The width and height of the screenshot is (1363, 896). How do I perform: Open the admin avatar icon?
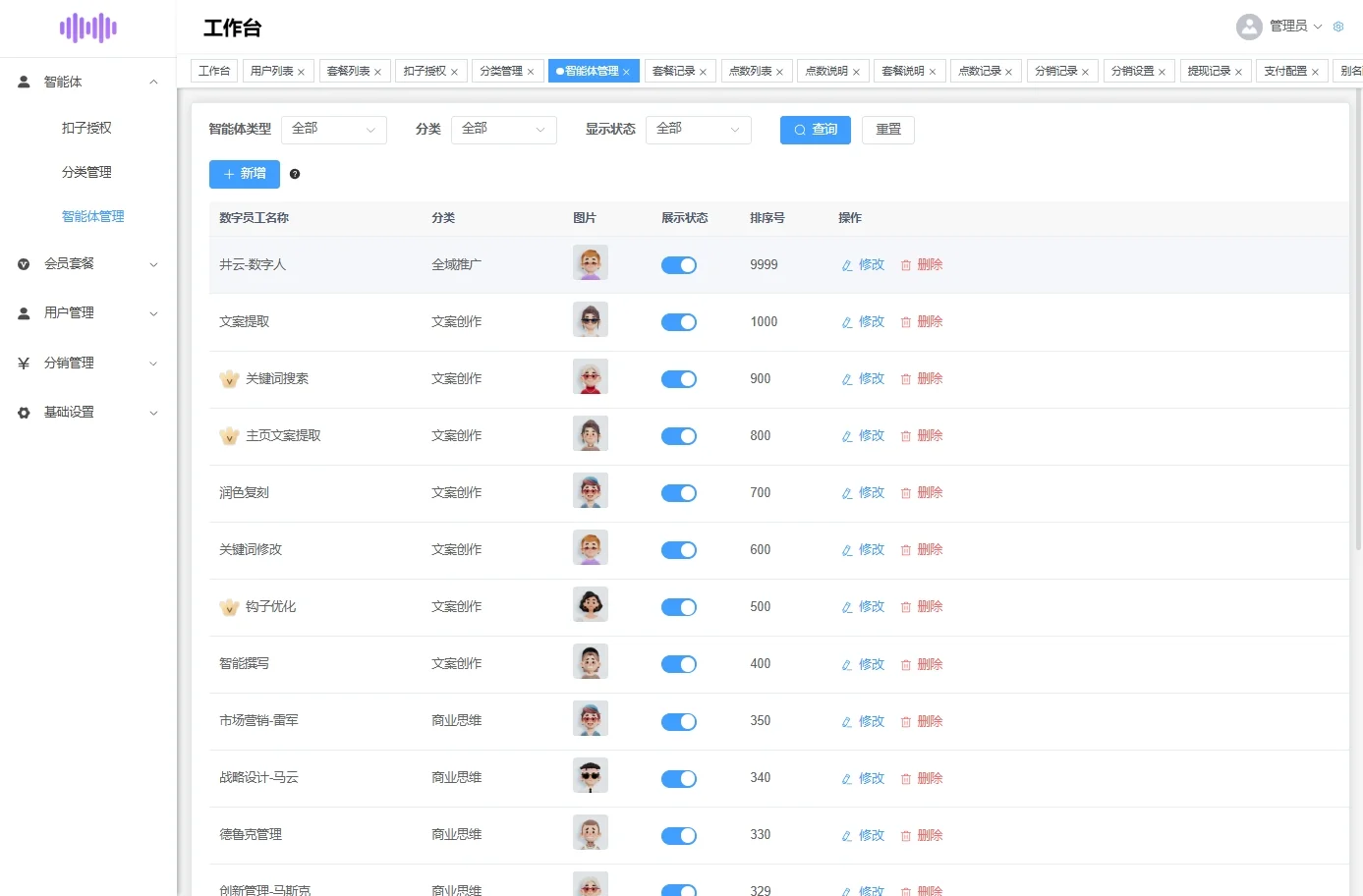[x=1249, y=27]
